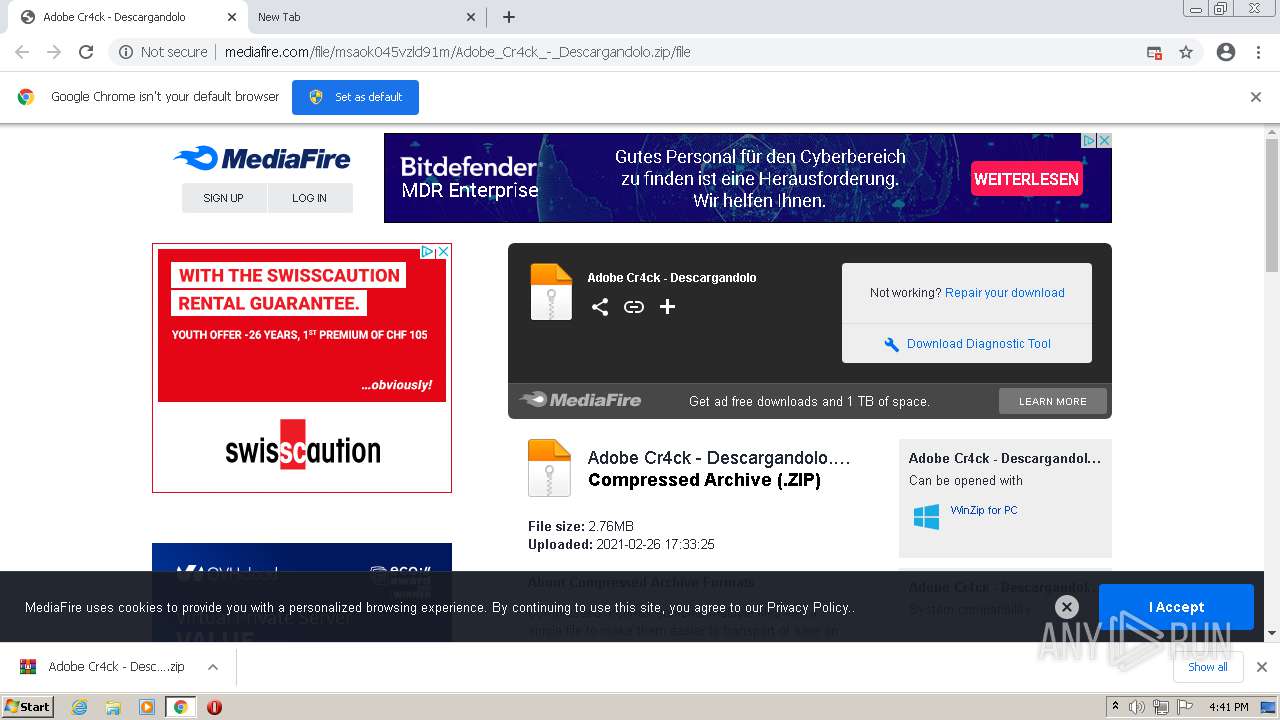The width and height of the screenshot is (1280, 720).
Task: Close the downloads bar
Action: [1261, 667]
